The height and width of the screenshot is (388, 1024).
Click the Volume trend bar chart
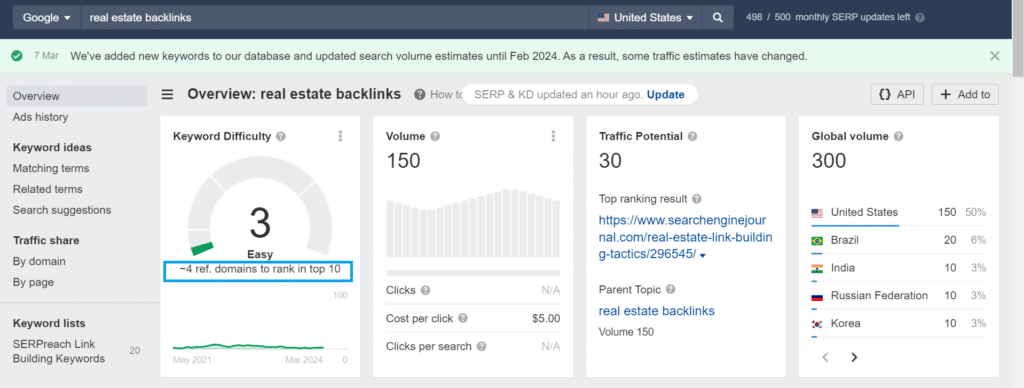[x=473, y=223]
